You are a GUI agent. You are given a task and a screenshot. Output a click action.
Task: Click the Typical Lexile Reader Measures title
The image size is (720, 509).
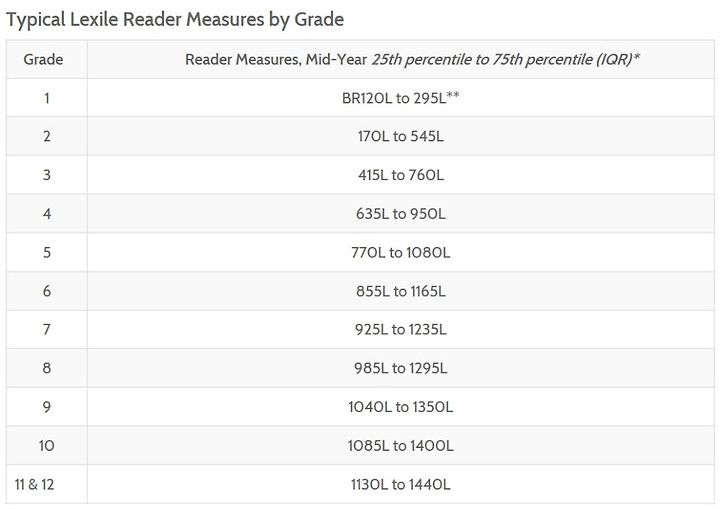[x=175, y=20]
